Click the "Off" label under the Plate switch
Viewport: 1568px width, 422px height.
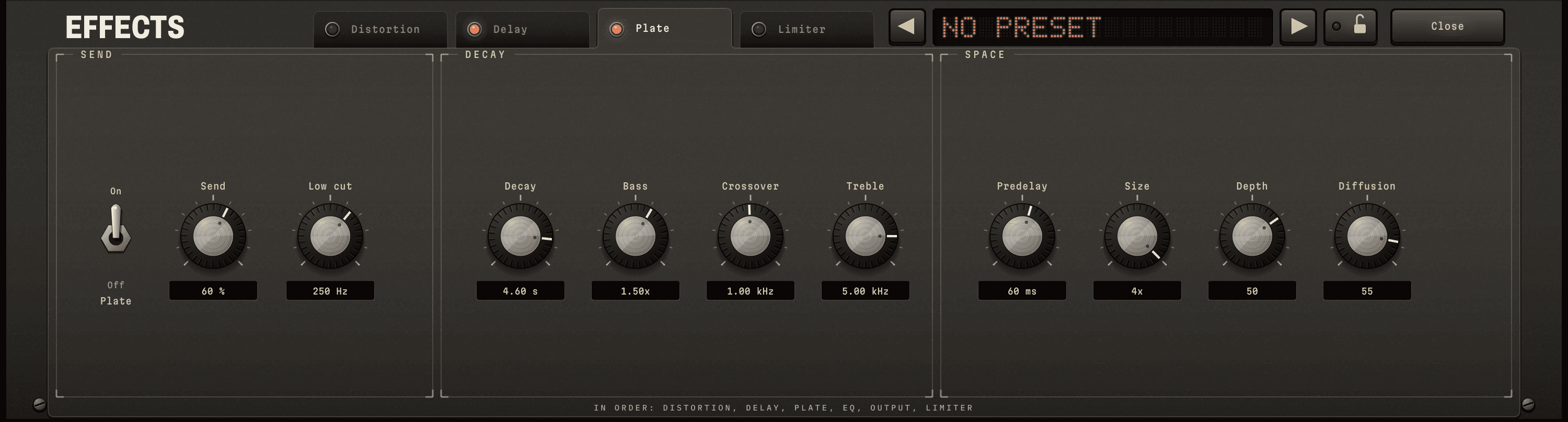116,285
